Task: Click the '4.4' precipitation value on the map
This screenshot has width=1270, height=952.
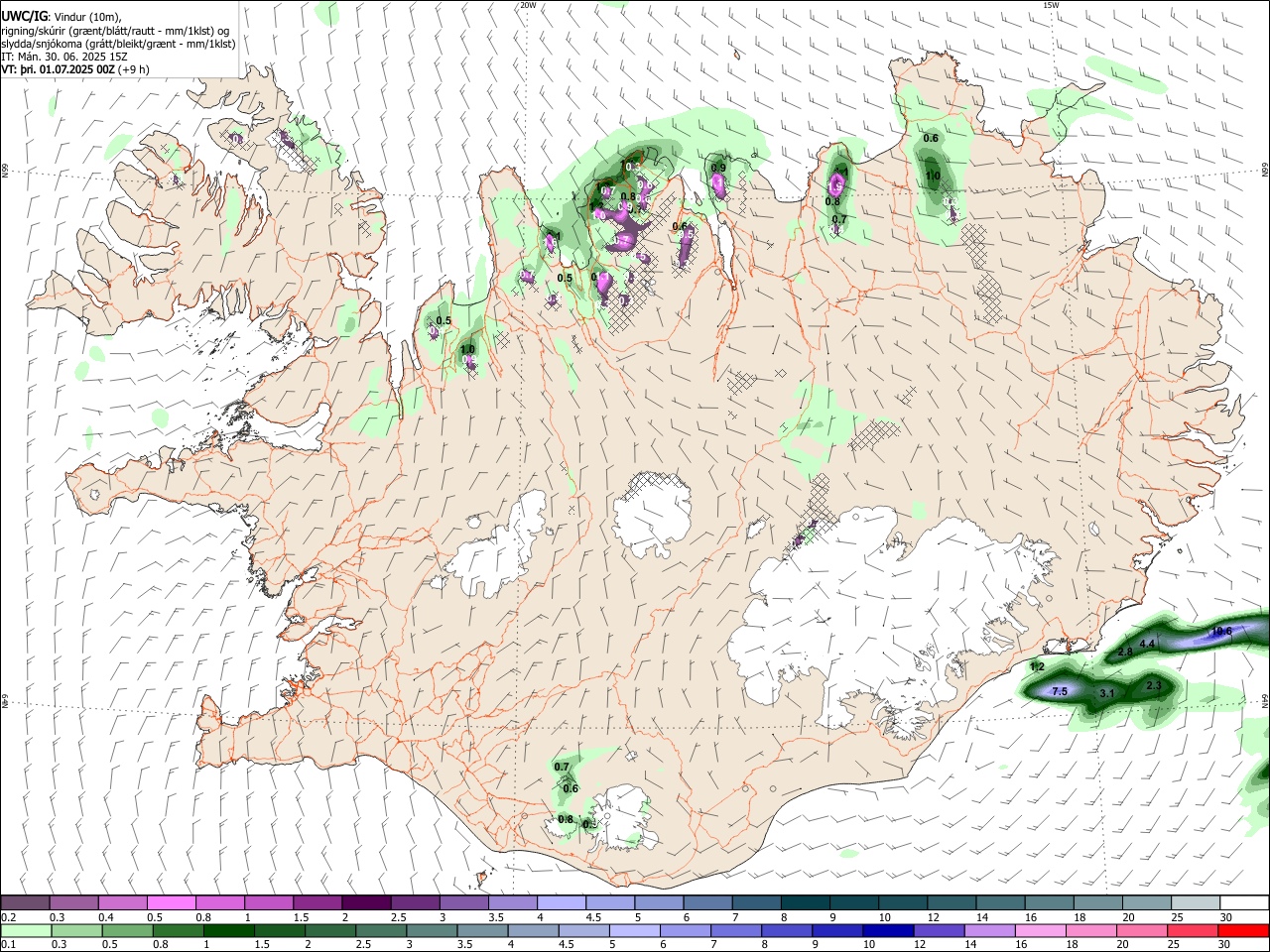Action: 1148,644
